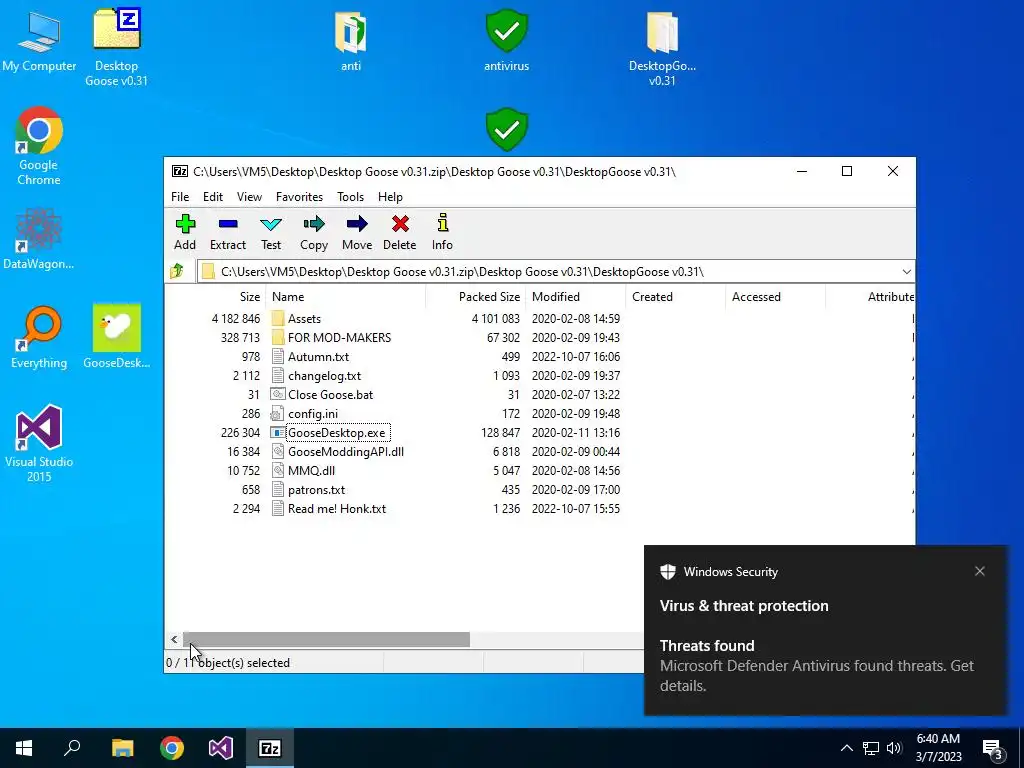Click the network tray icon

click(x=871, y=748)
